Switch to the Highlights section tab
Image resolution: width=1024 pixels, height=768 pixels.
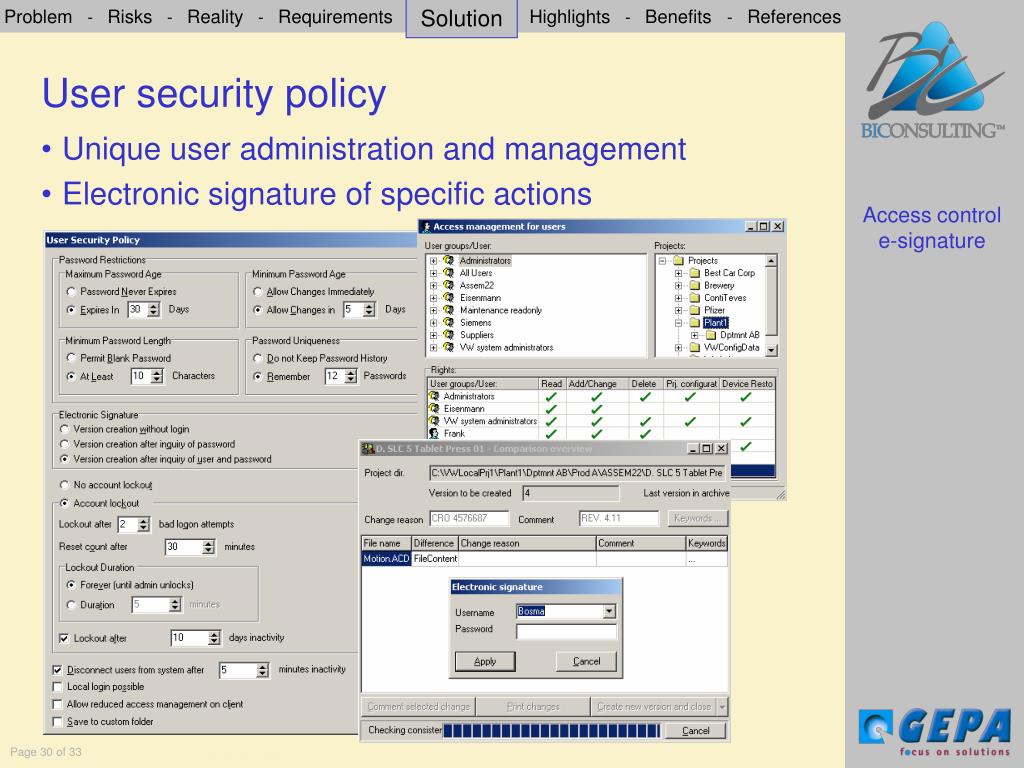[569, 16]
